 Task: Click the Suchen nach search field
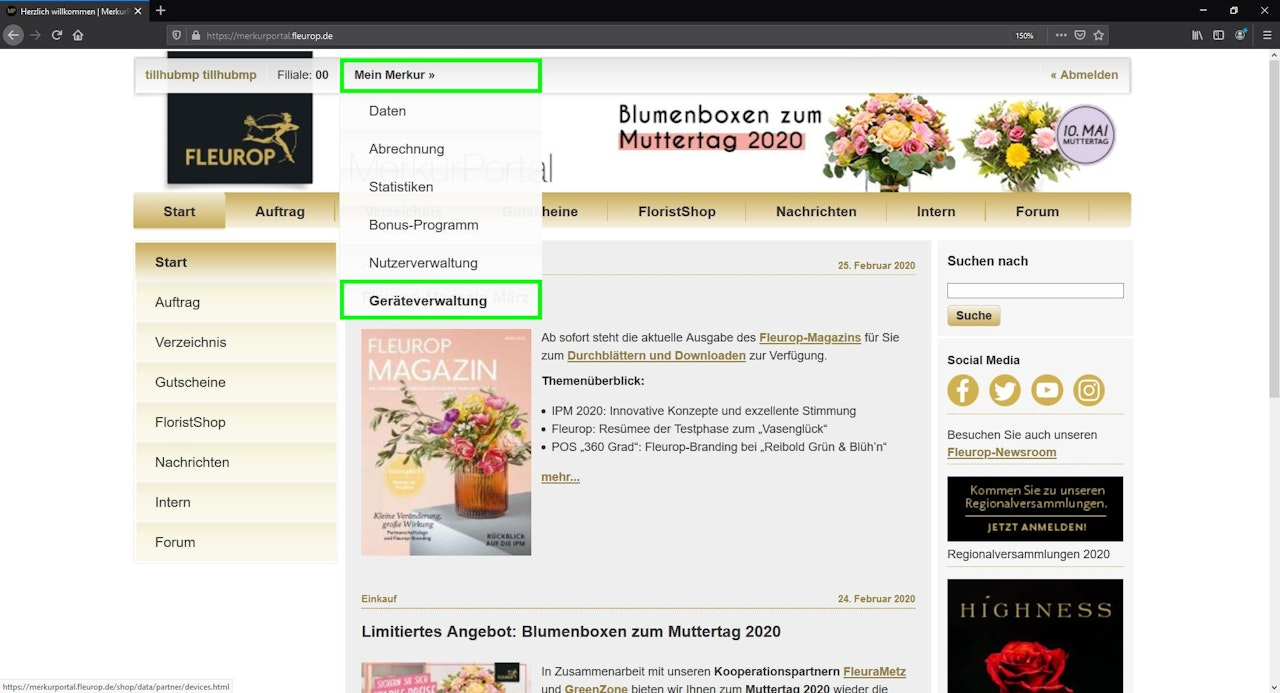[1035, 290]
